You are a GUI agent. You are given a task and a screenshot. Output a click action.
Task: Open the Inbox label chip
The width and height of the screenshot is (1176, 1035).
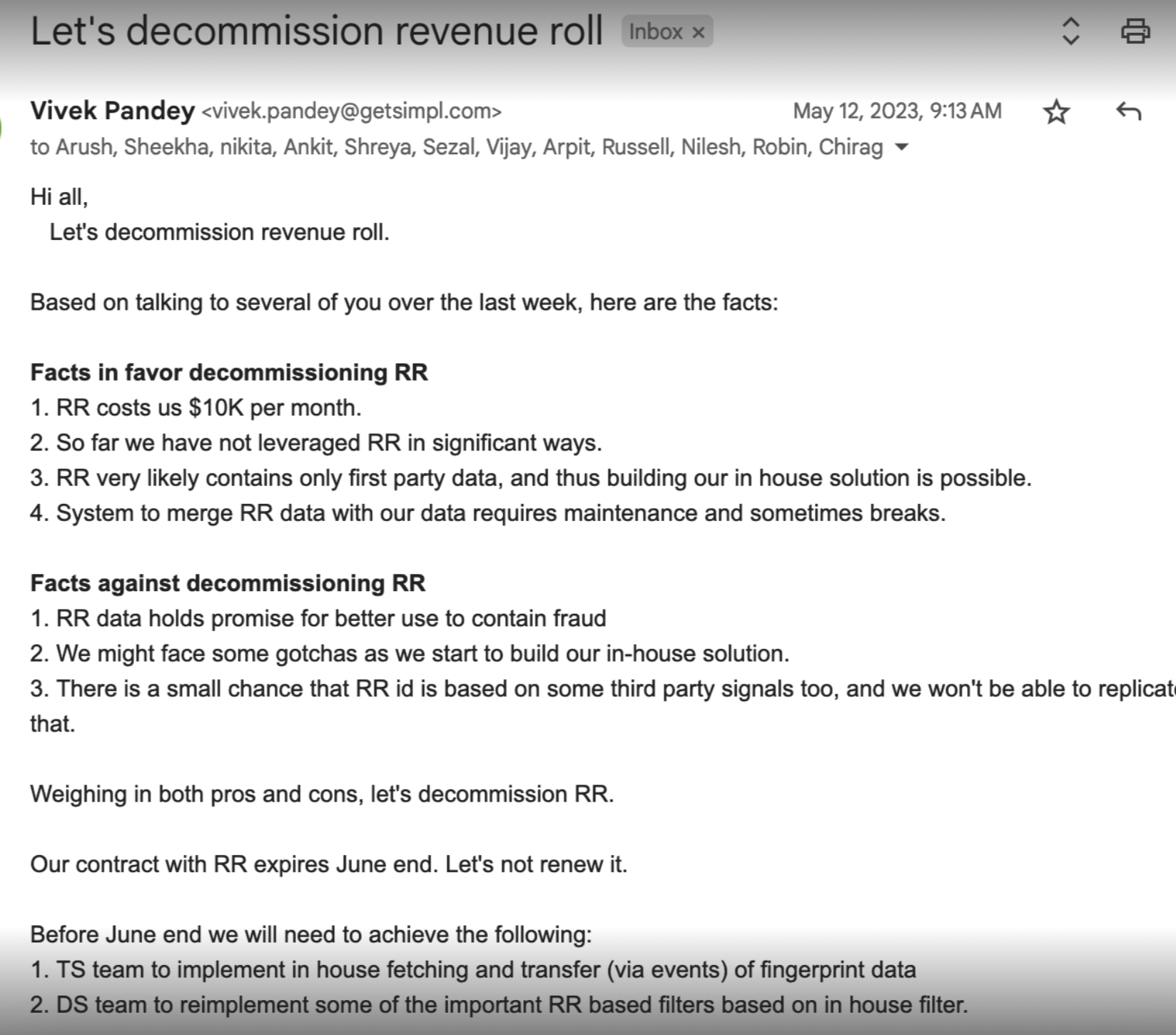[656, 32]
